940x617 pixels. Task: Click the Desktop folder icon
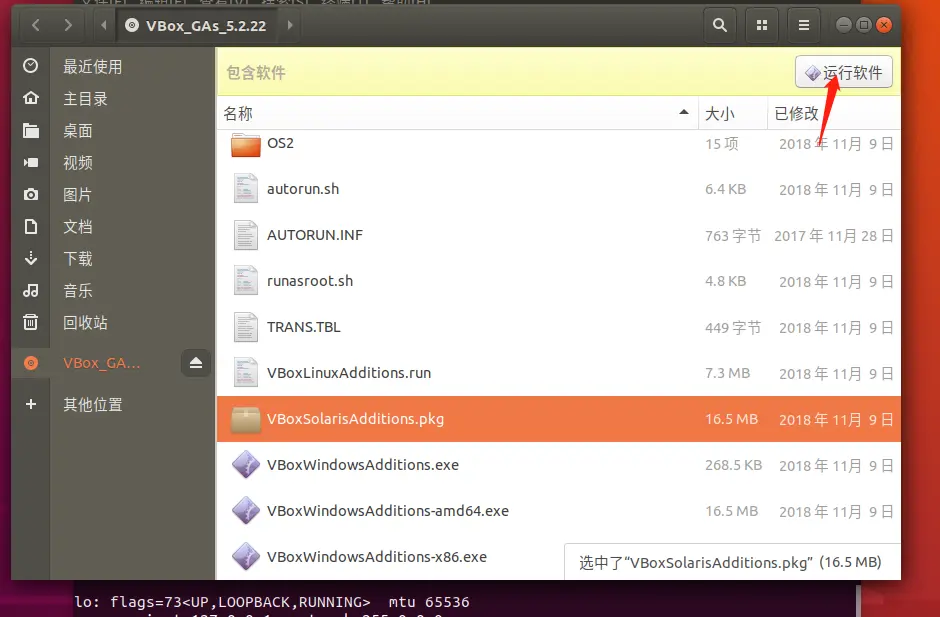(31, 130)
